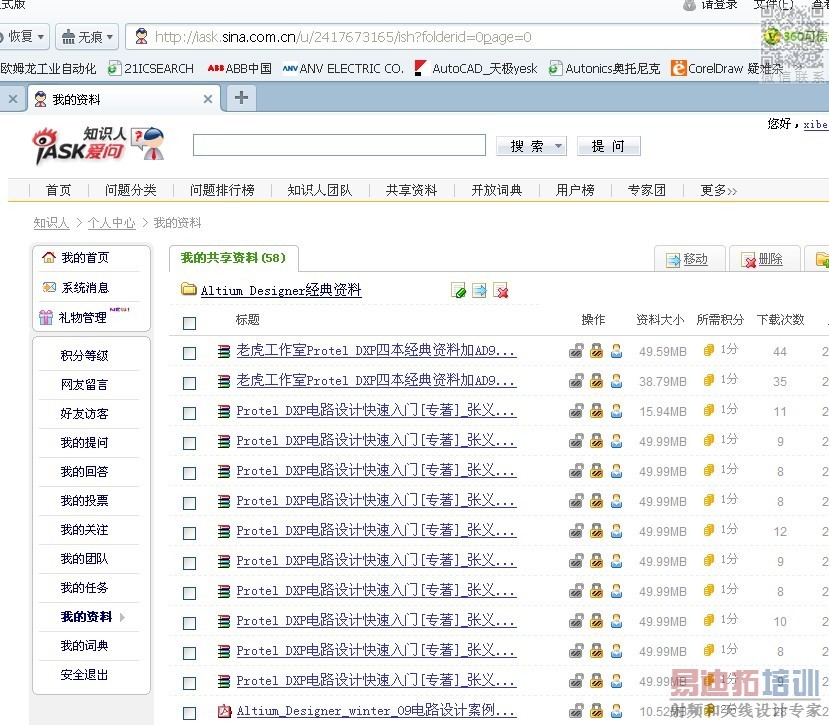Select the 我的共享资料 (58) tab
The width and height of the screenshot is (829, 725).
pyautogui.click(x=233, y=258)
